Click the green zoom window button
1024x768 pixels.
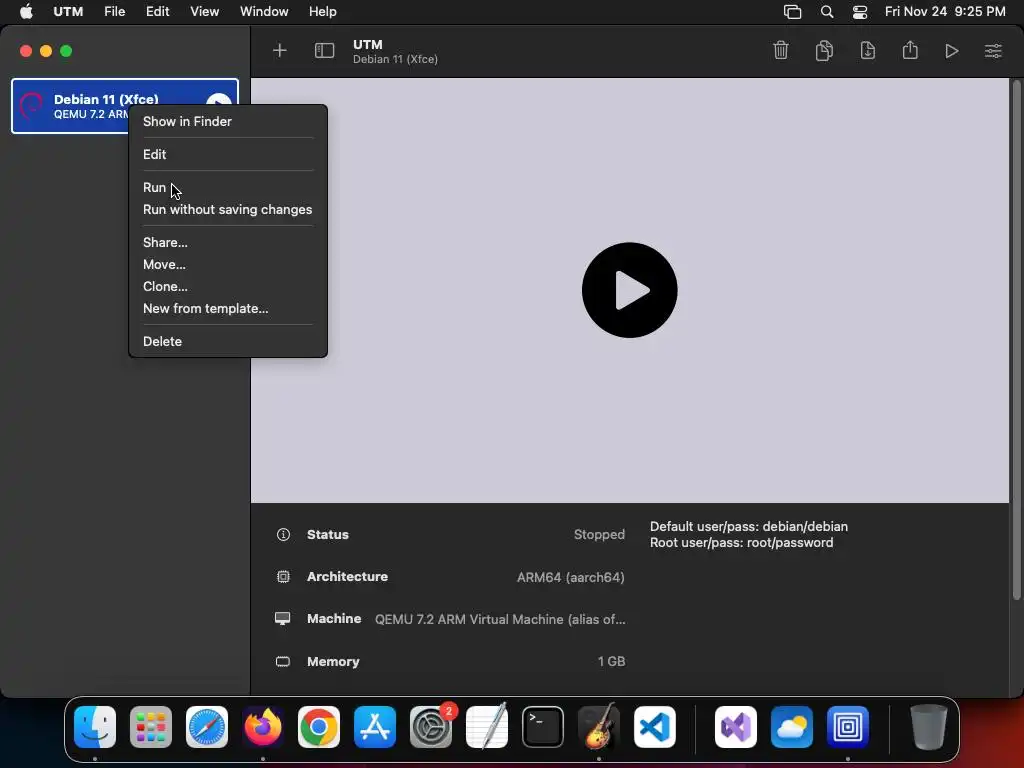point(66,51)
